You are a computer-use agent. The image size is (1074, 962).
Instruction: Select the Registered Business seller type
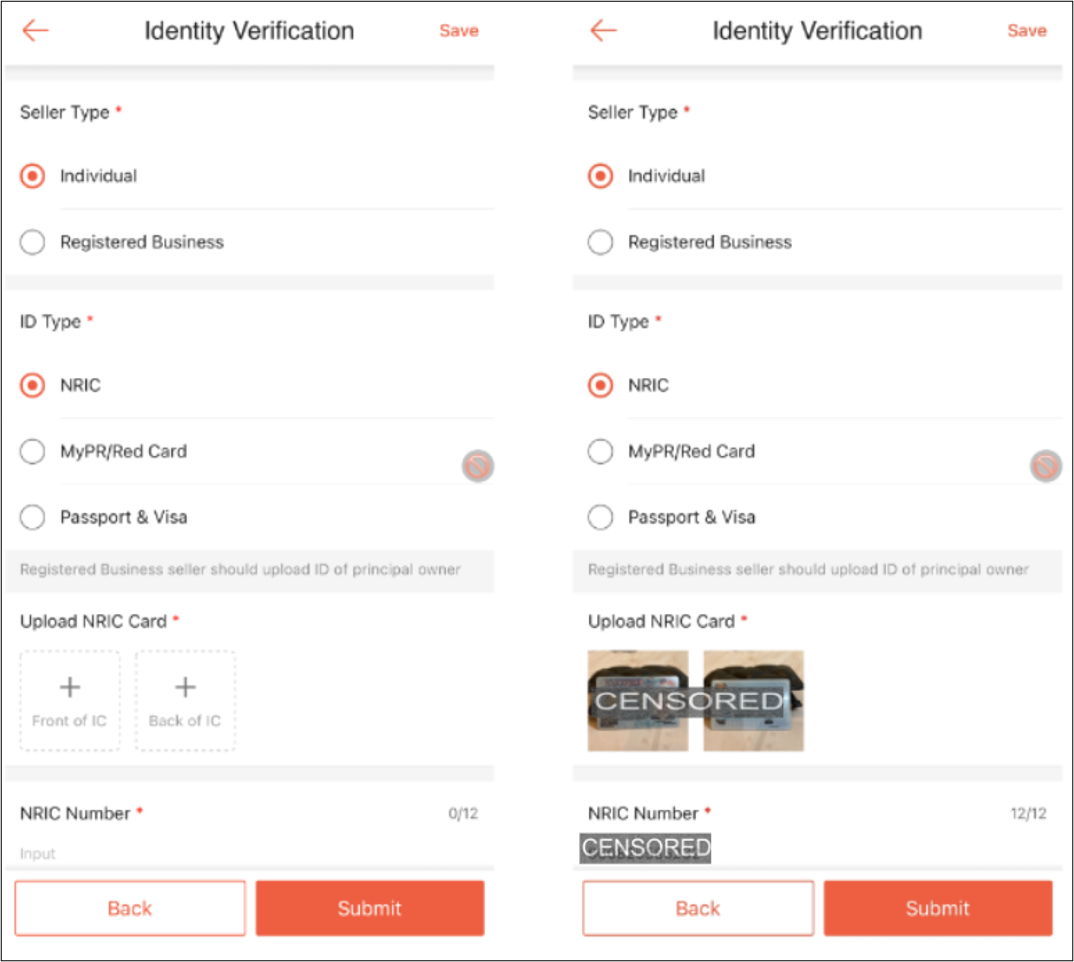(31, 241)
